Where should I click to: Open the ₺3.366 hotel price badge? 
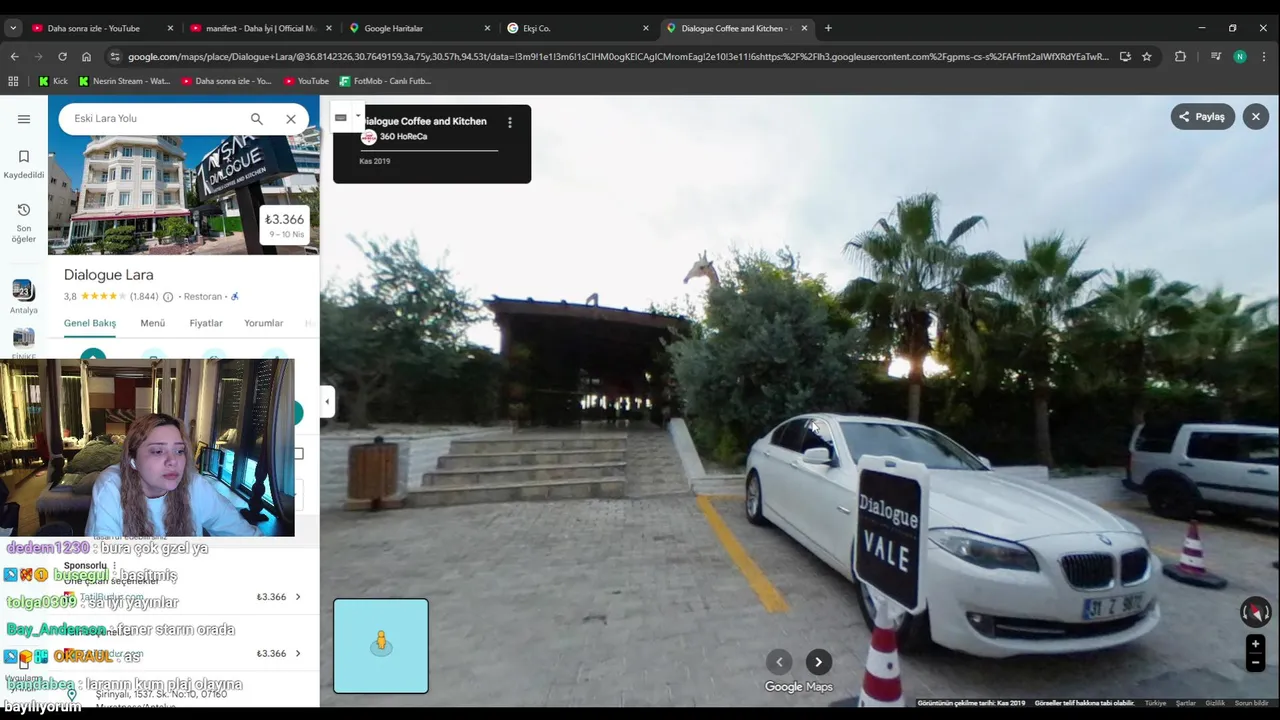285,225
